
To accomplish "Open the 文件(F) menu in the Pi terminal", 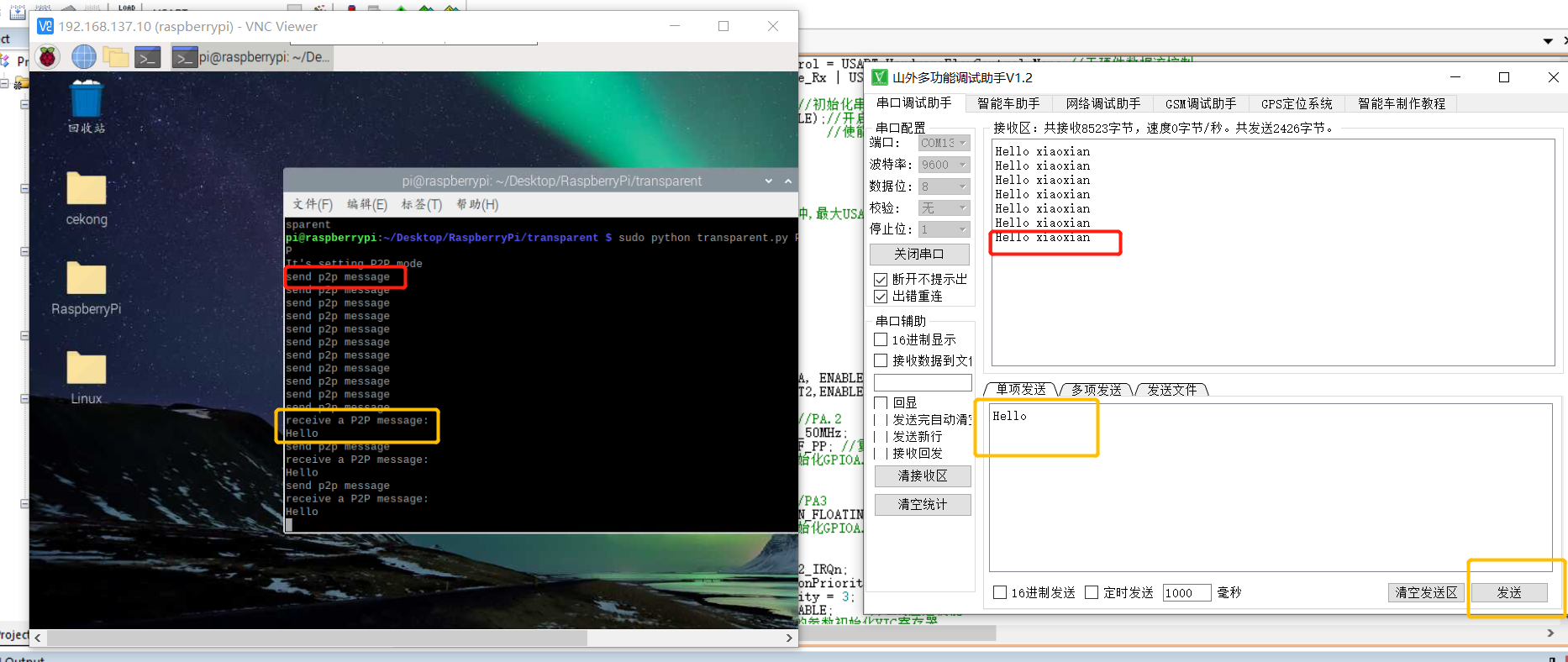I will [x=313, y=204].
